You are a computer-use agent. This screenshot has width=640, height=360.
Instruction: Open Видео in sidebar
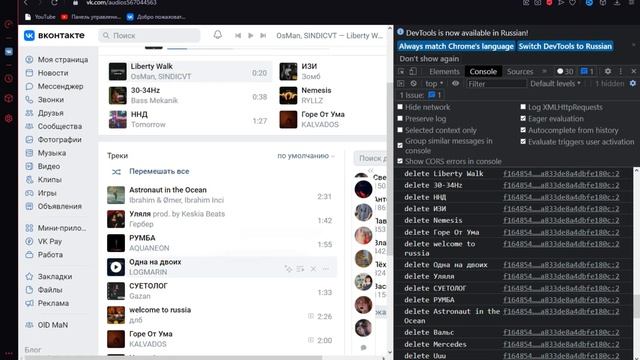coord(42,167)
